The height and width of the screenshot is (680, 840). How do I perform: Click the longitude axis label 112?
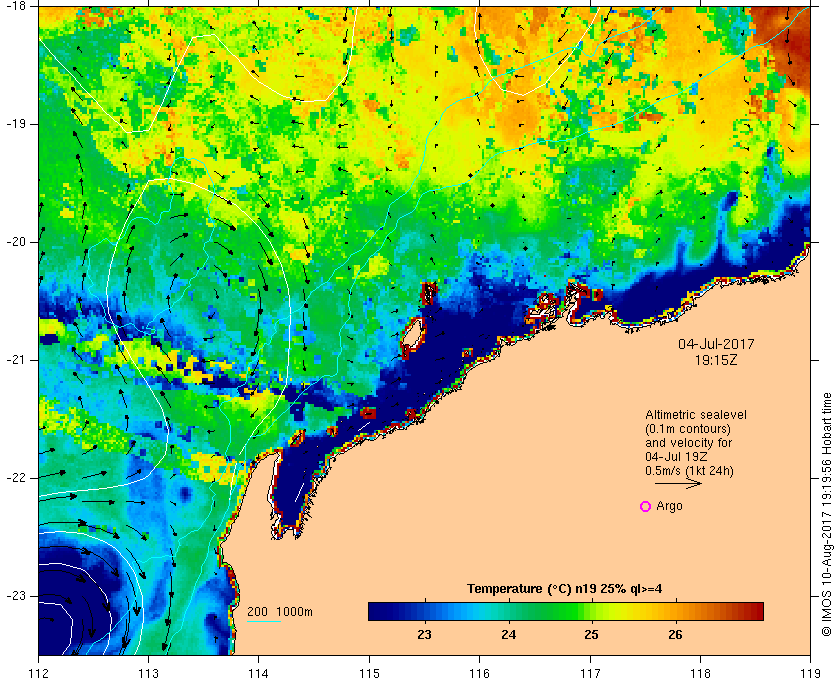click(x=39, y=673)
